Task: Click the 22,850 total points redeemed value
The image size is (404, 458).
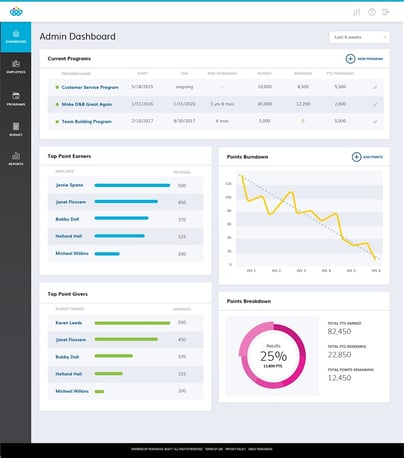Action: pyautogui.click(x=339, y=355)
